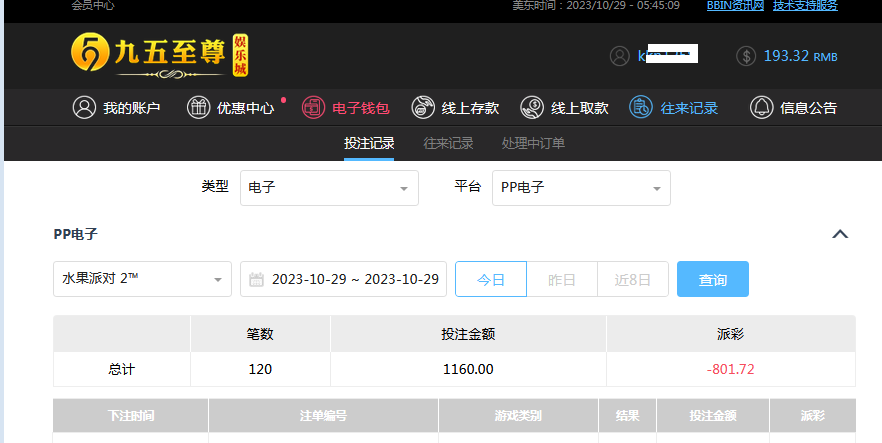Go to 线上取款 page

pyautogui.click(x=564, y=107)
